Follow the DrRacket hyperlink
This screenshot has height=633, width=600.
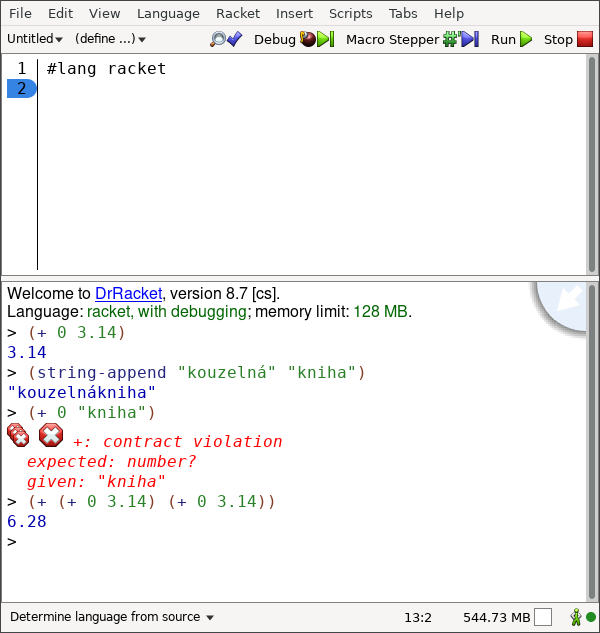[128, 293]
